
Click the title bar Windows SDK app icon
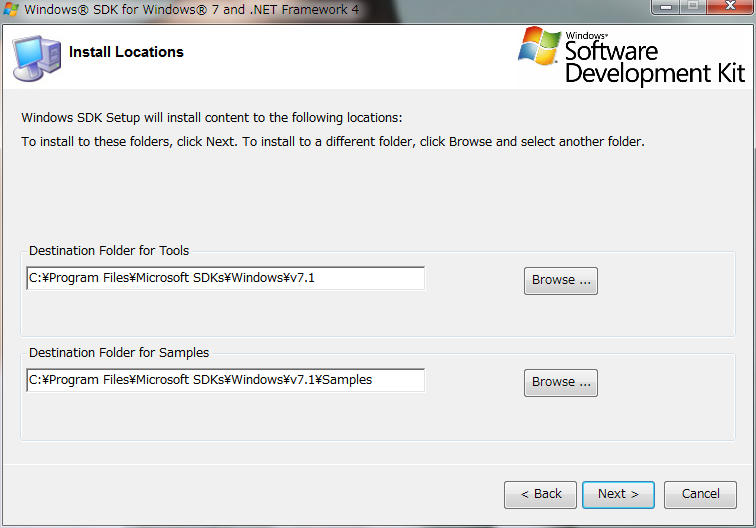(x=11, y=9)
